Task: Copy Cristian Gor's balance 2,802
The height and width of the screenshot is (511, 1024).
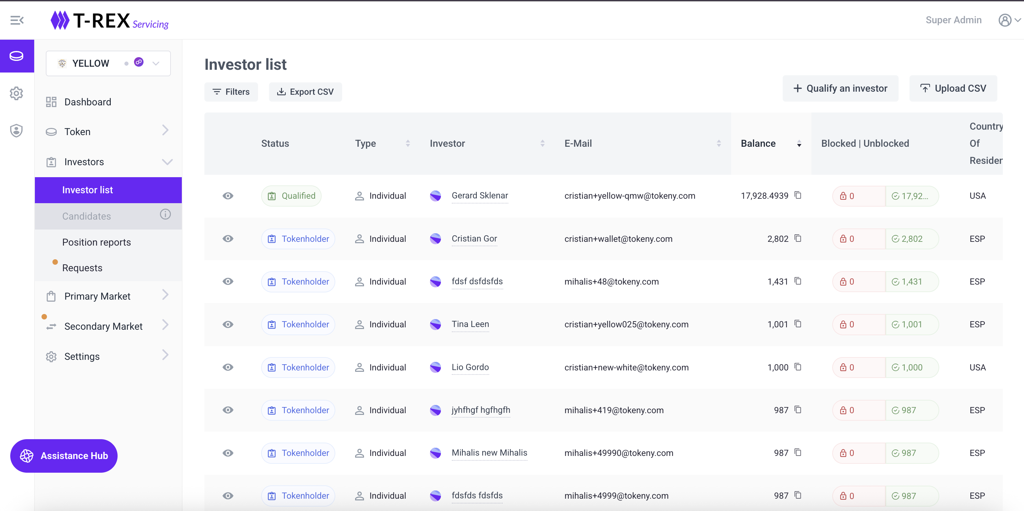Action: pos(798,239)
